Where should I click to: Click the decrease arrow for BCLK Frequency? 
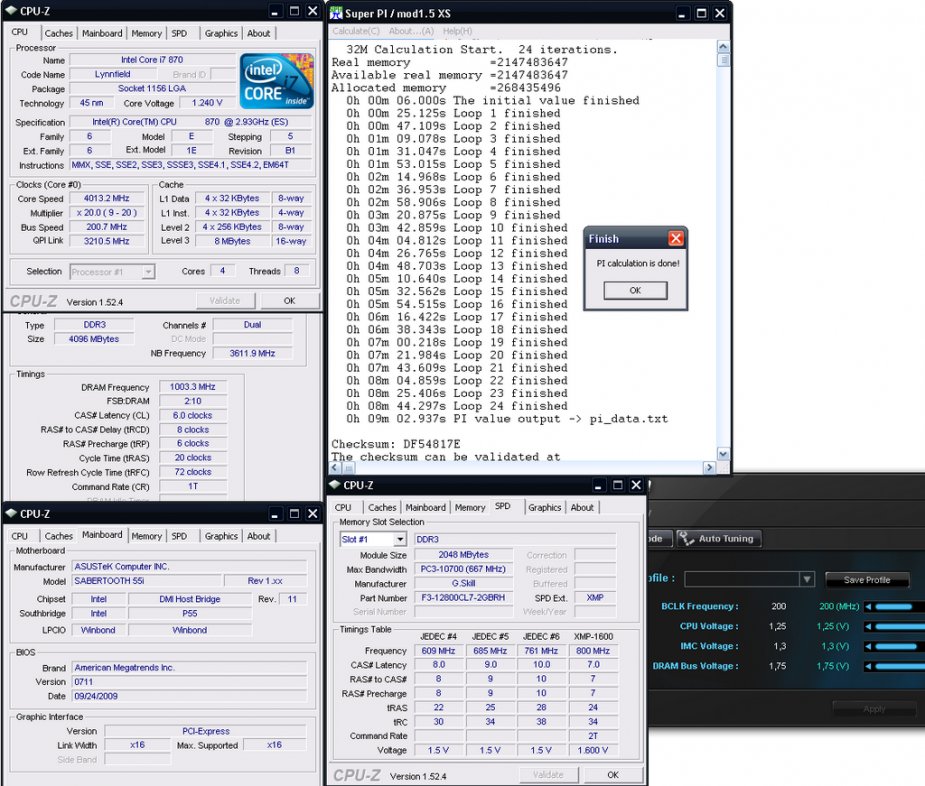pos(868,606)
